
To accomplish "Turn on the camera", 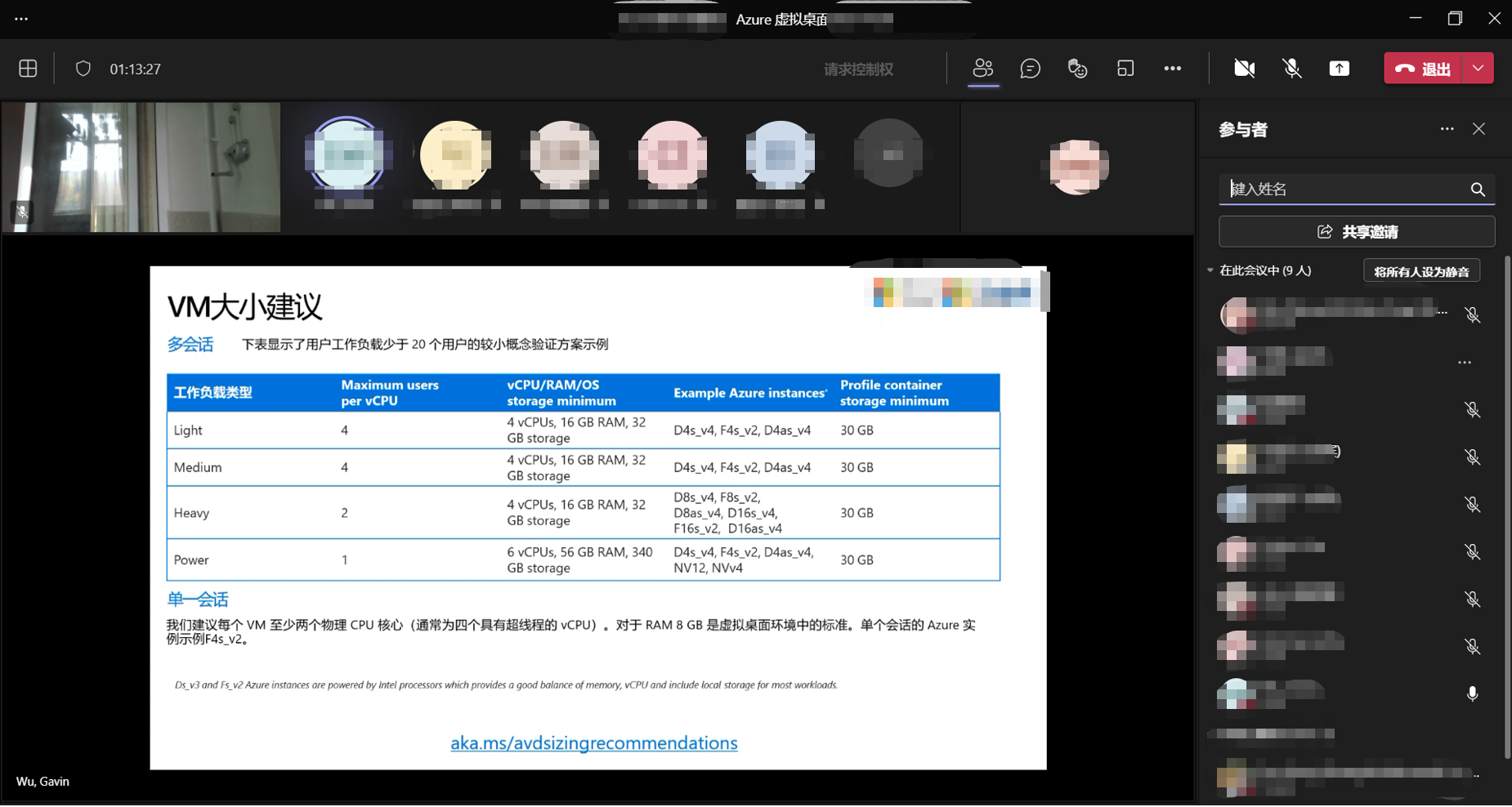I will 1245,69.
